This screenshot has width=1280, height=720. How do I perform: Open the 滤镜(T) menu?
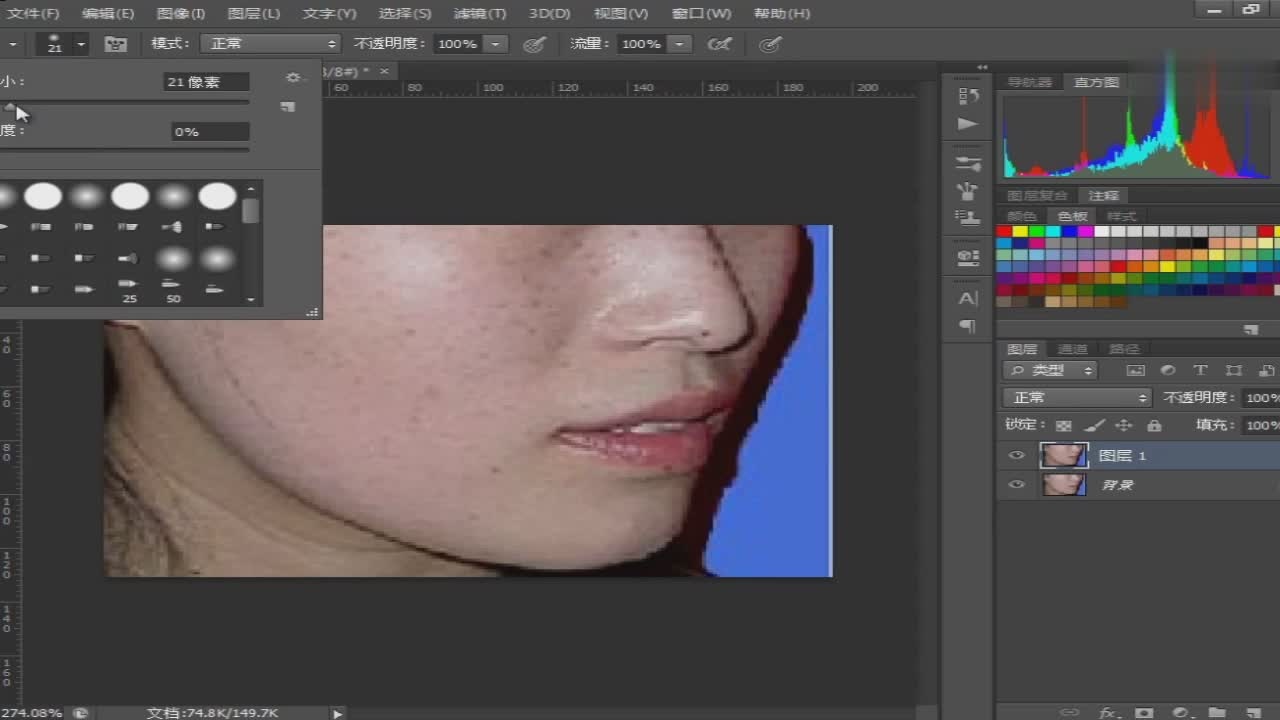[x=480, y=14]
